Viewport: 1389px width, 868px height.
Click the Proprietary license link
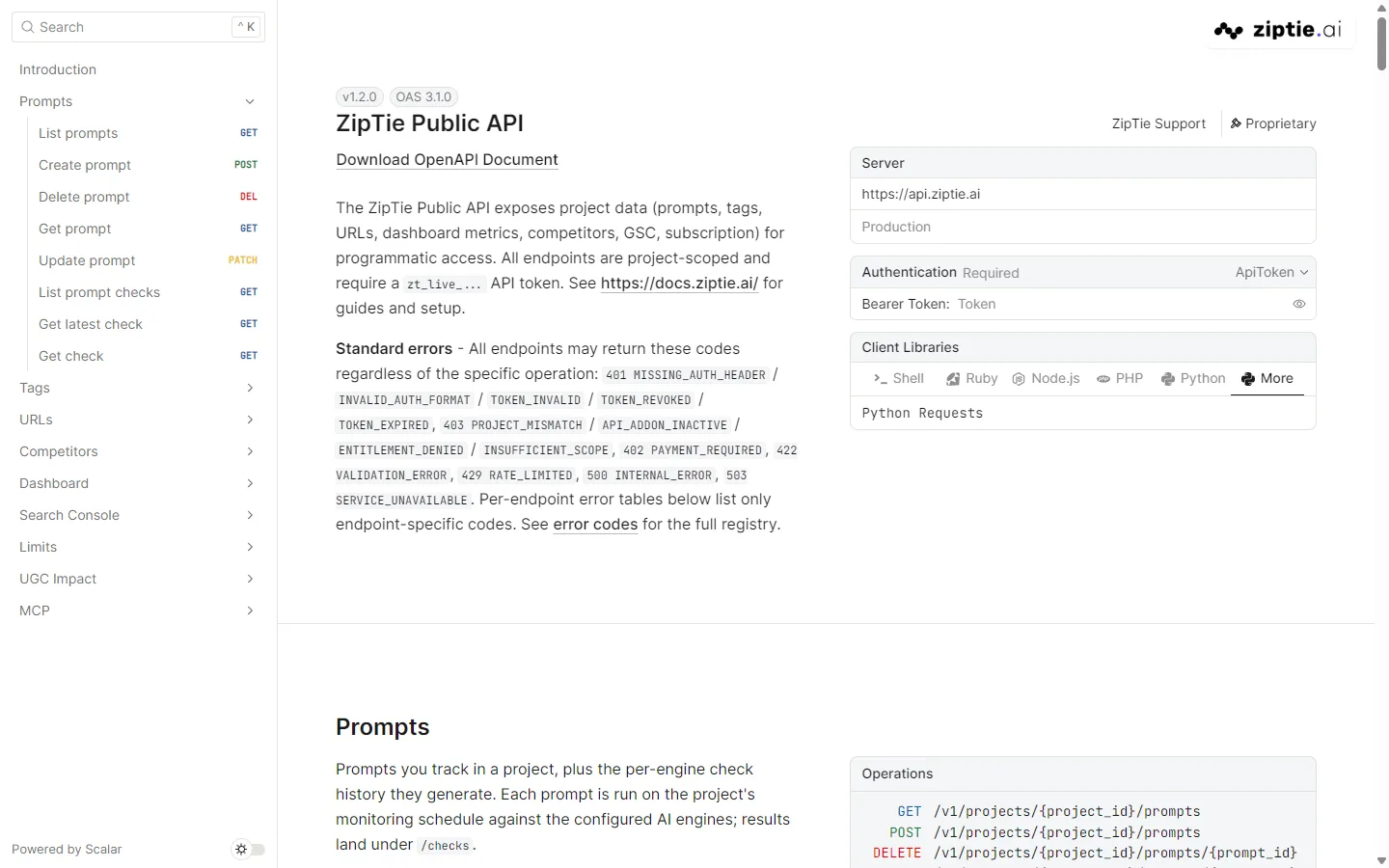click(x=1273, y=123)
